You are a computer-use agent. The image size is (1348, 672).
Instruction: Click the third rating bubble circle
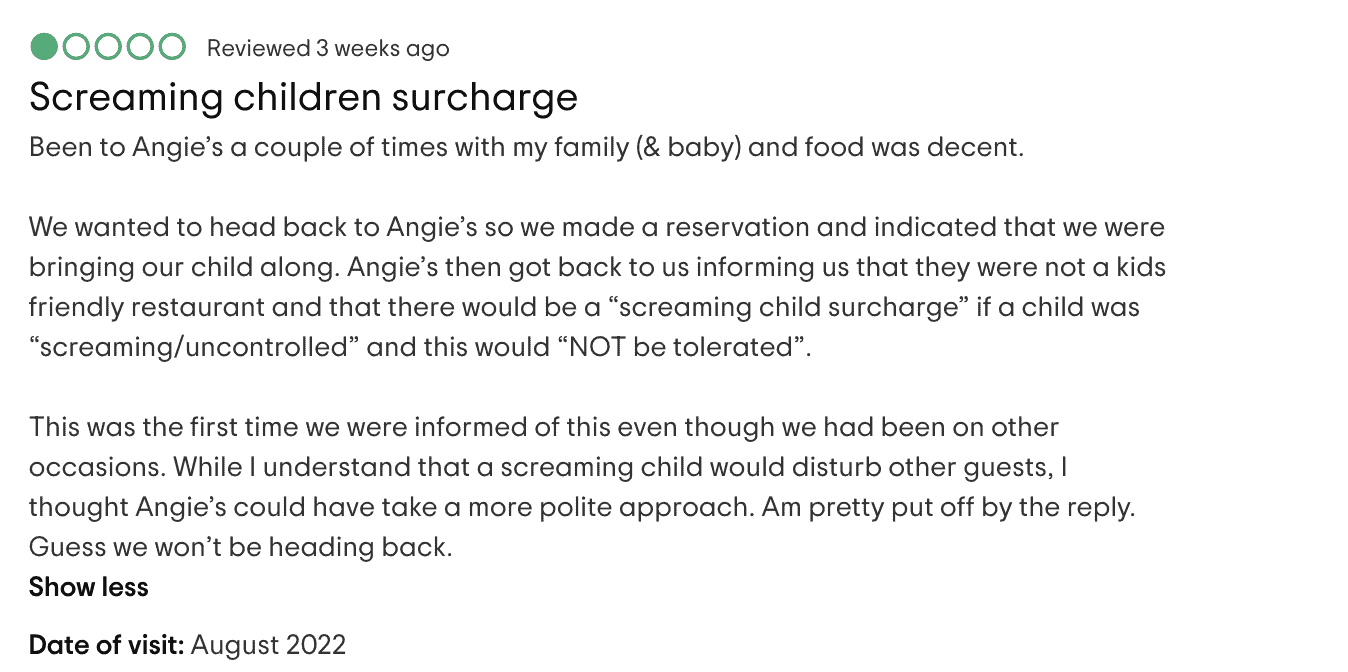pyautogui.click(x=108, y=47)
